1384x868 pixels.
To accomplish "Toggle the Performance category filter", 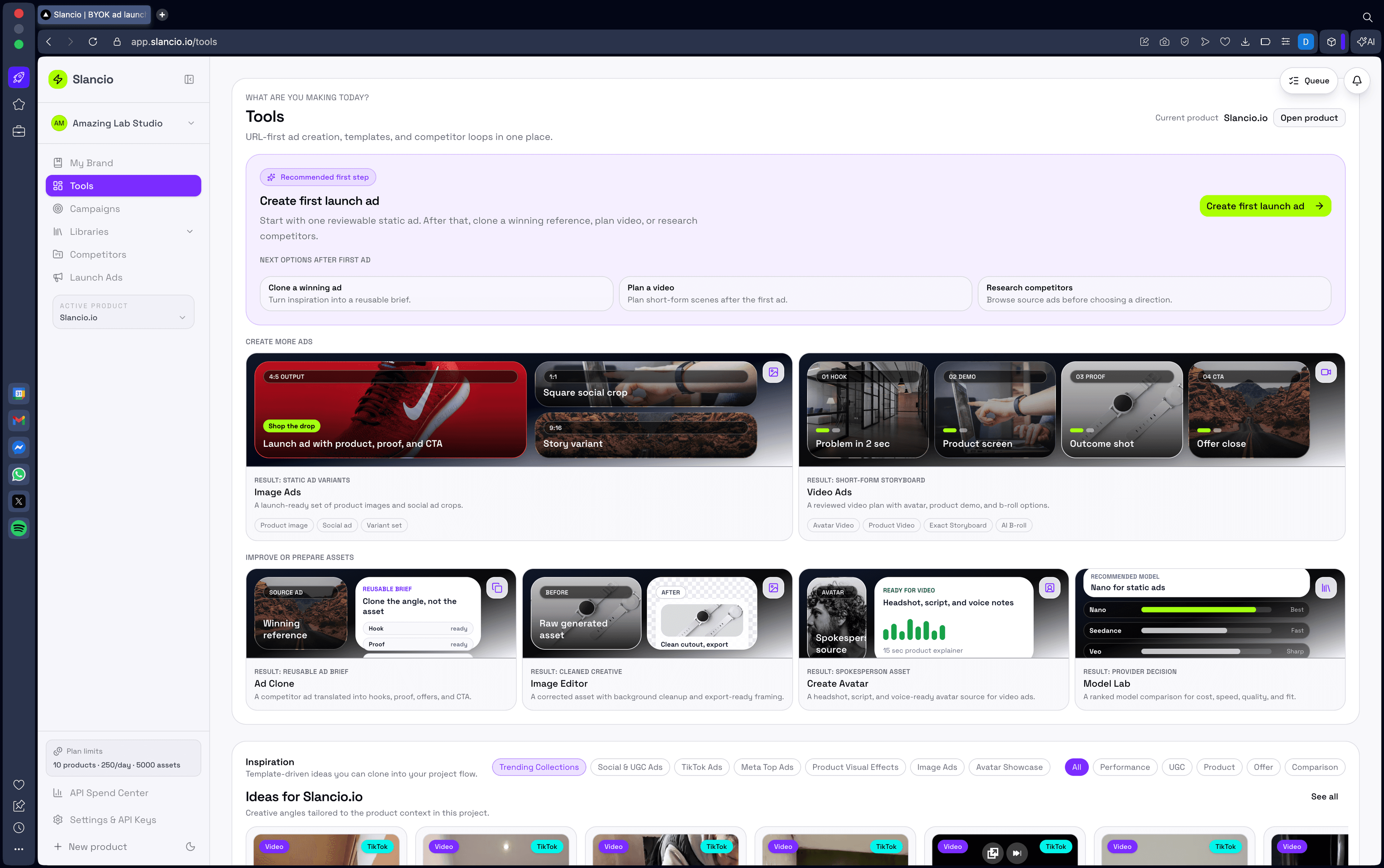I will click(1124, 767).
